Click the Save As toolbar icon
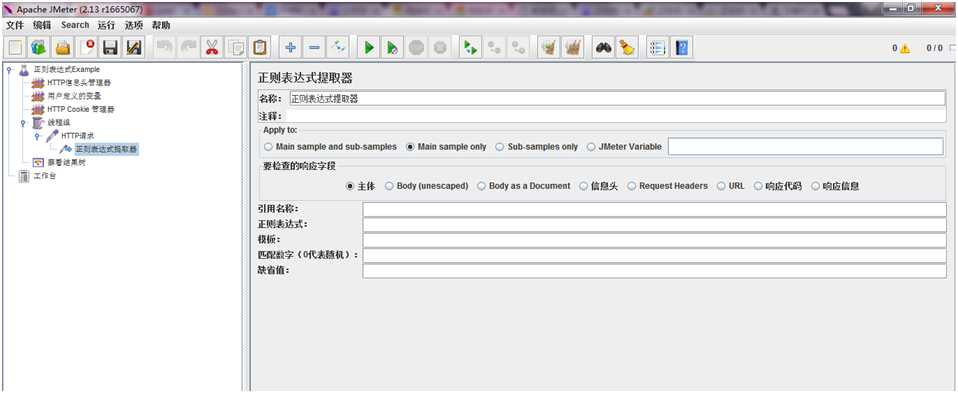958x393 pixels. pyautogui.click(x=133, y=48)
